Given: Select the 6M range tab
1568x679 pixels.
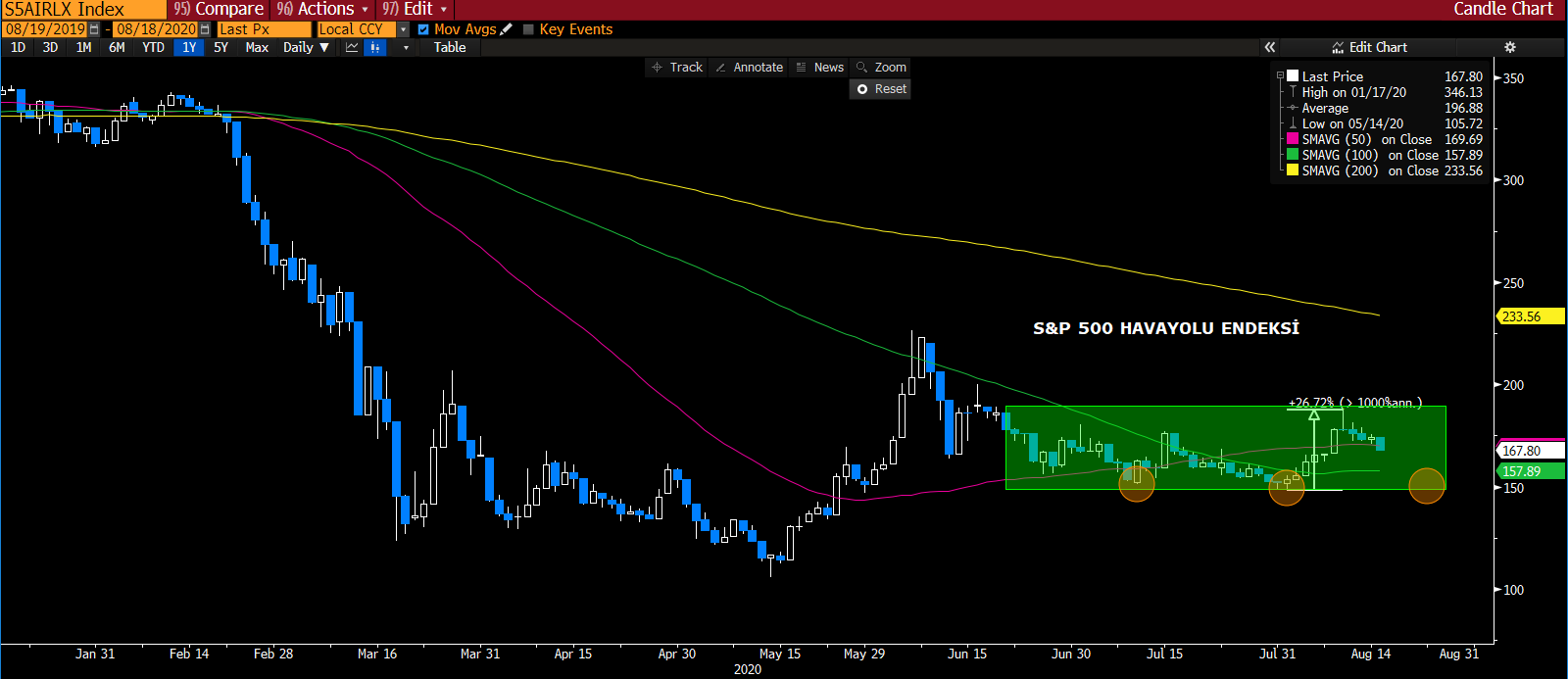Looking at the screenshot, I should (118, 47).
